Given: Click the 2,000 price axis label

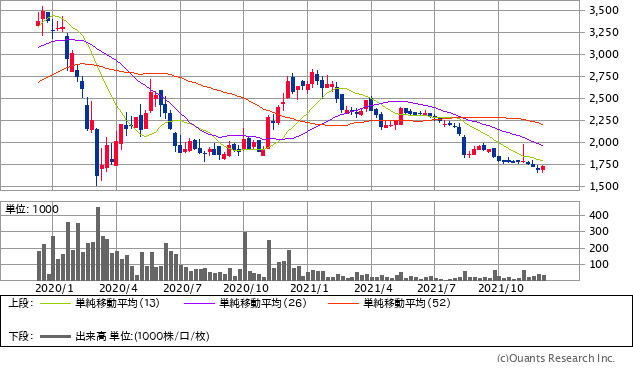Looking at the screenshot, I should pyautogui.click(x=604, y=143).
